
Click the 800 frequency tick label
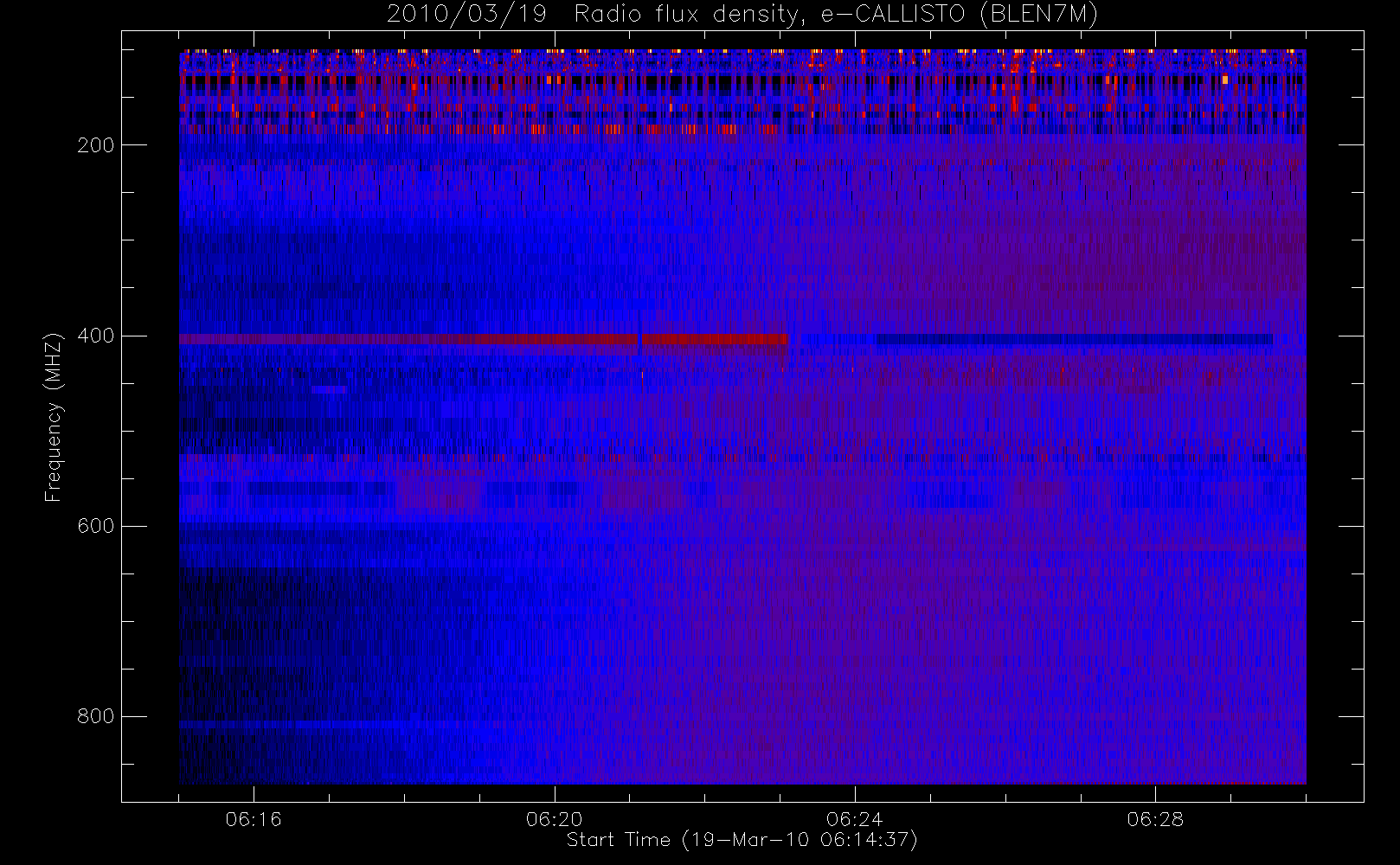(95, 716)
